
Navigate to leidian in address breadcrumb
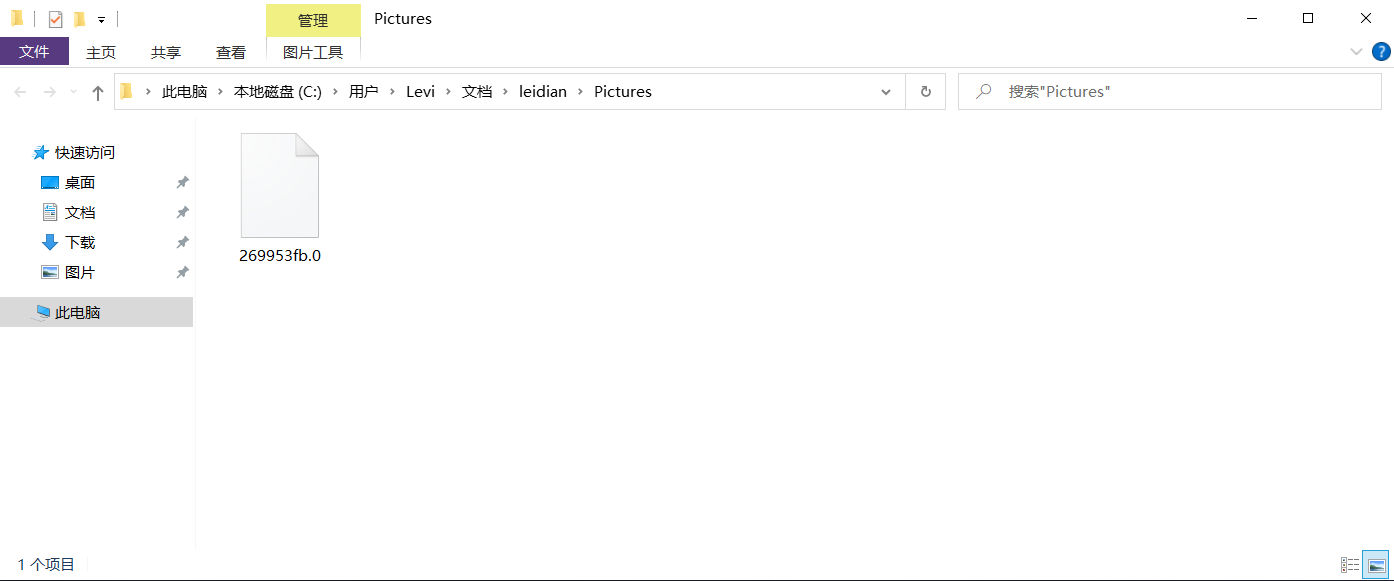[542, 92]
